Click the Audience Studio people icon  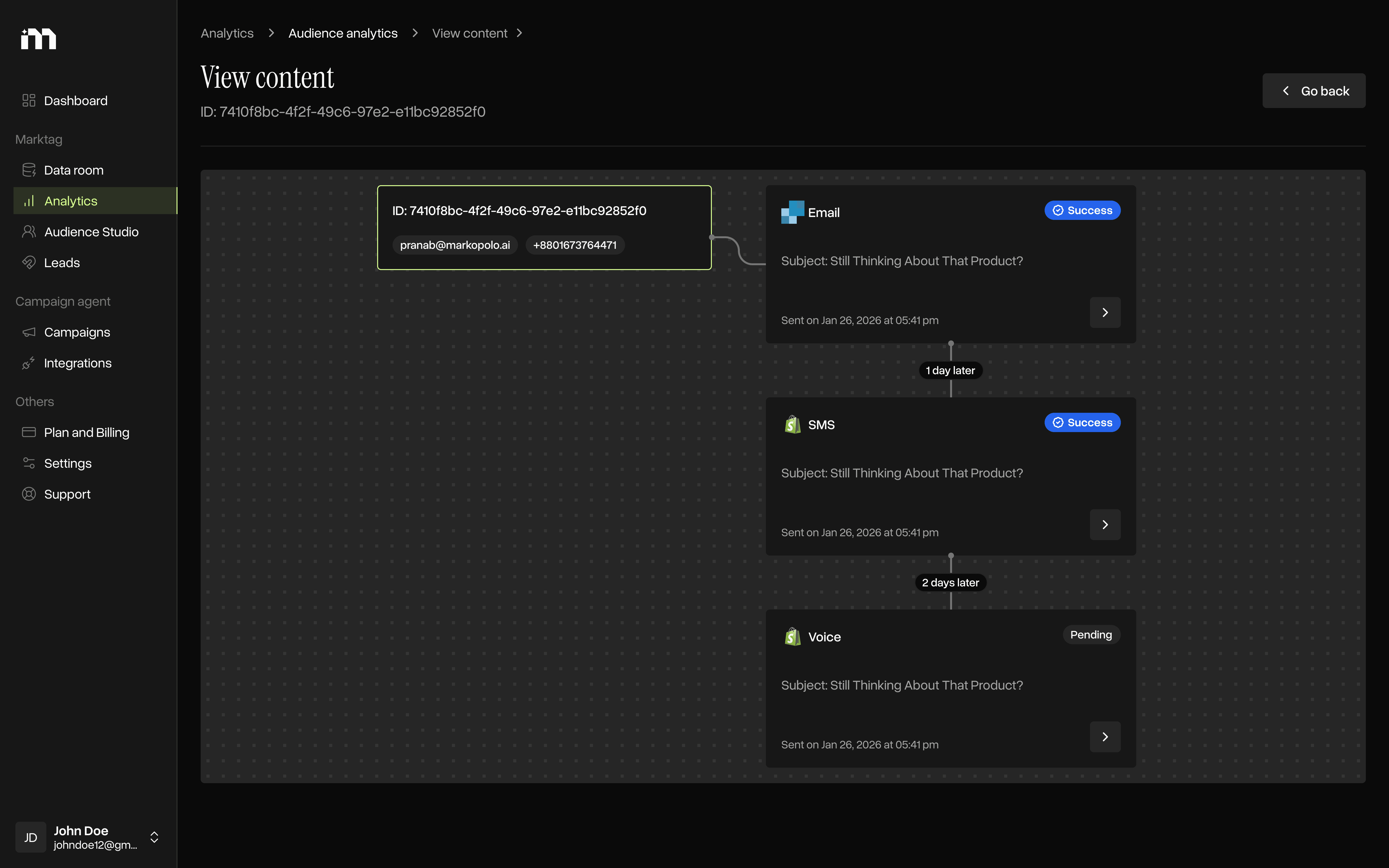pyautogui.click(x=29, y=232)
